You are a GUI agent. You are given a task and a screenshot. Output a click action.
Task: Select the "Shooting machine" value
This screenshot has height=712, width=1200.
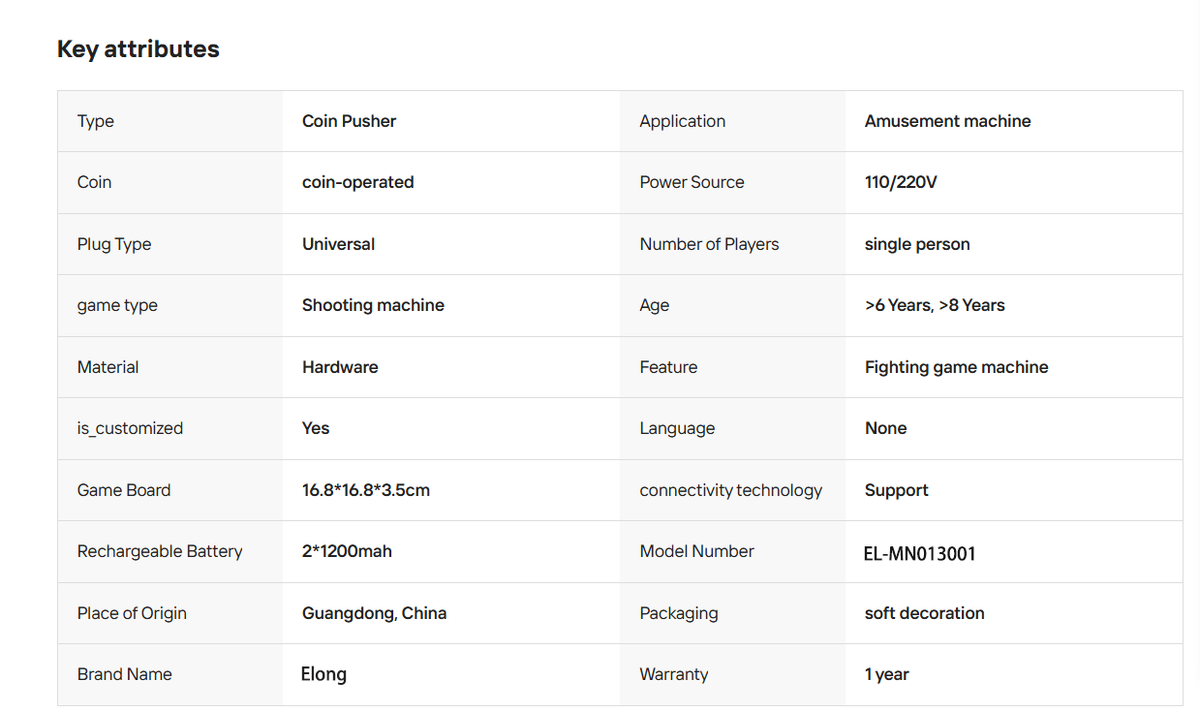click(373, 305)
